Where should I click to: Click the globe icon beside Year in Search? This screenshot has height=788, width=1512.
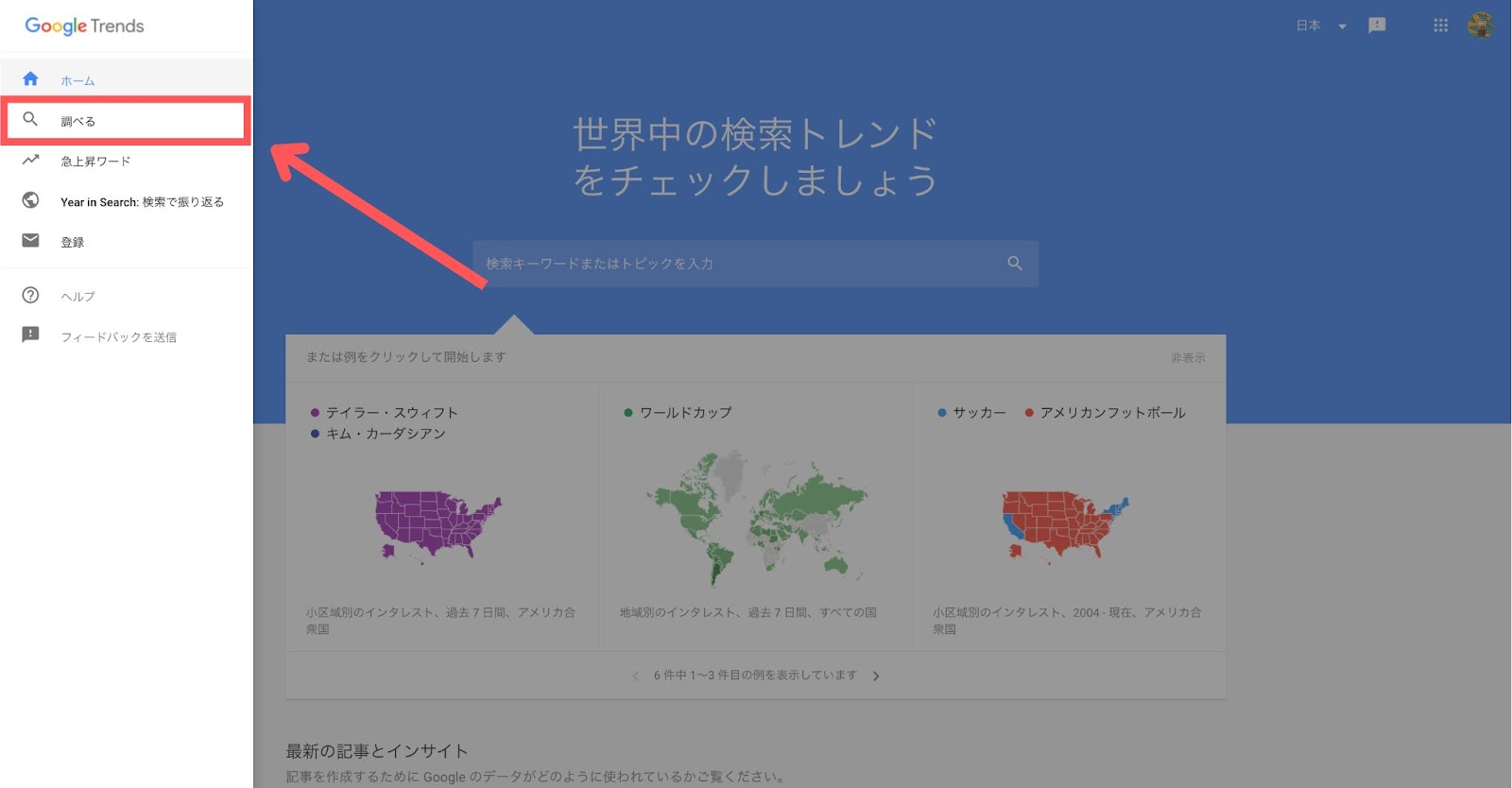tap(30, 200)
